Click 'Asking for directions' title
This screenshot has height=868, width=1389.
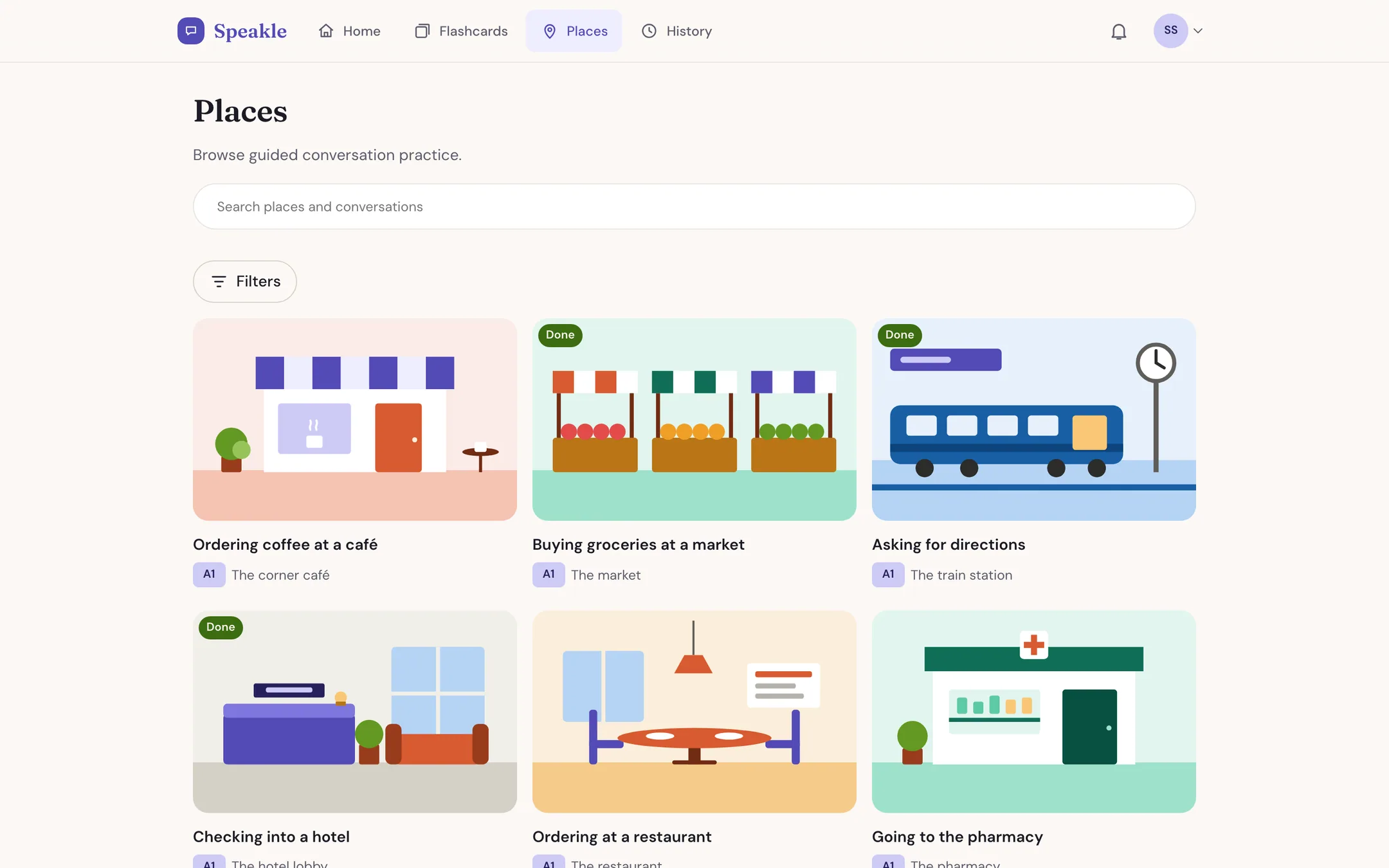click(x=949, y=545)
